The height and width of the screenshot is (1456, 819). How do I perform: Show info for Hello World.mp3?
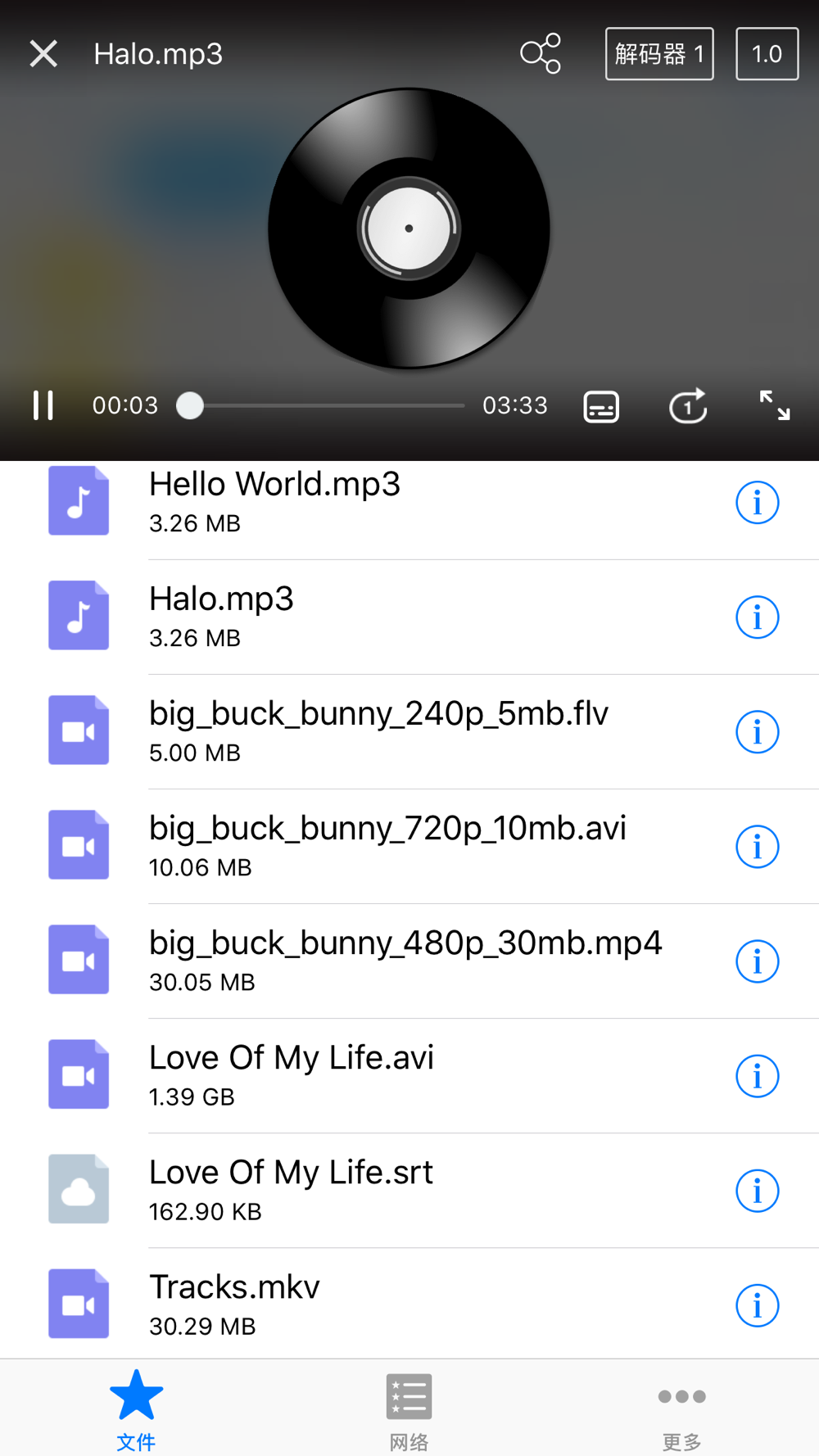pos(757,502)
